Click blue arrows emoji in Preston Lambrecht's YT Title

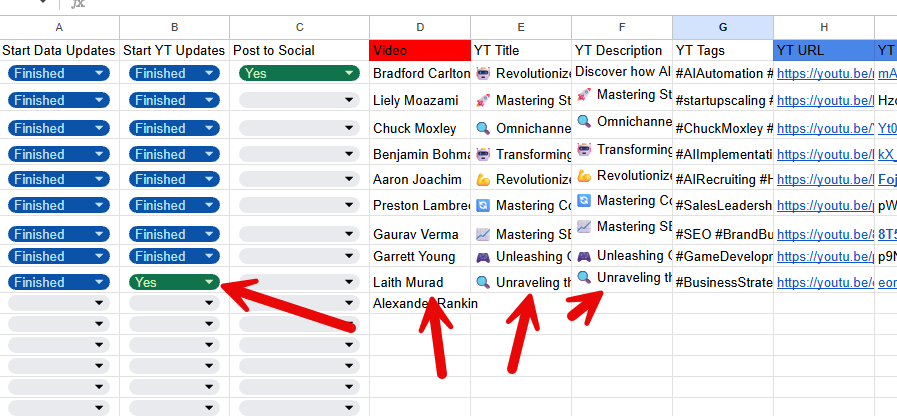(483, 205)
